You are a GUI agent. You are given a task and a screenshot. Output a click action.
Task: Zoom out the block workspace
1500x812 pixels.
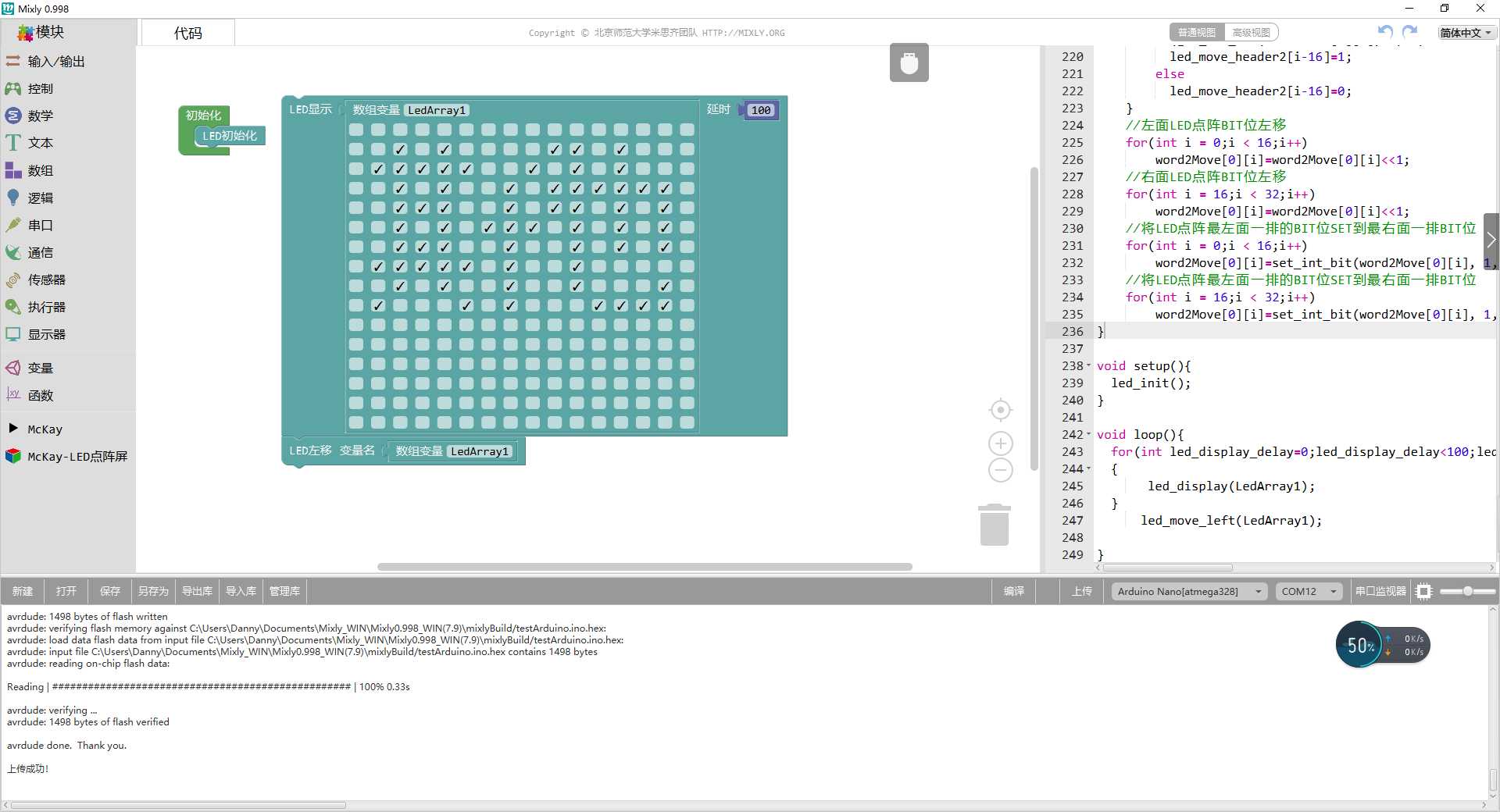1001,470
